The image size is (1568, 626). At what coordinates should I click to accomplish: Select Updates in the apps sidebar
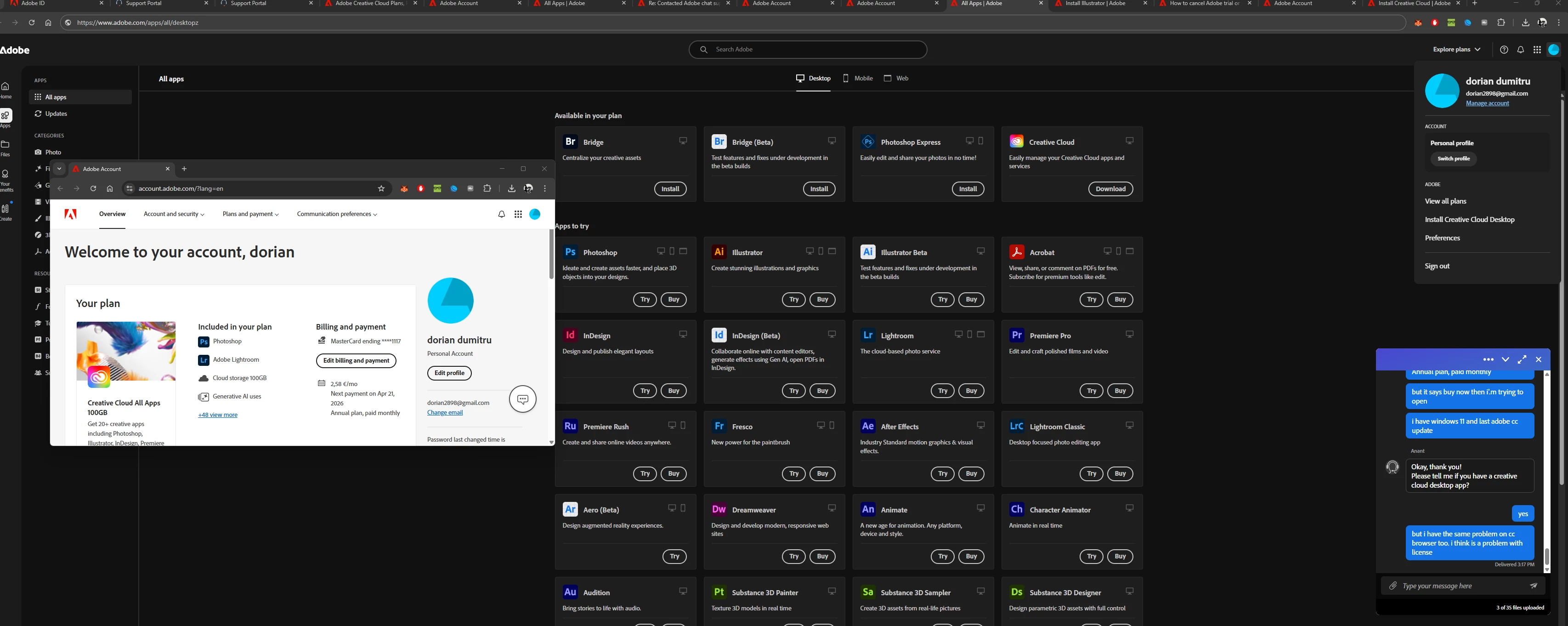[x=56, y=114]
